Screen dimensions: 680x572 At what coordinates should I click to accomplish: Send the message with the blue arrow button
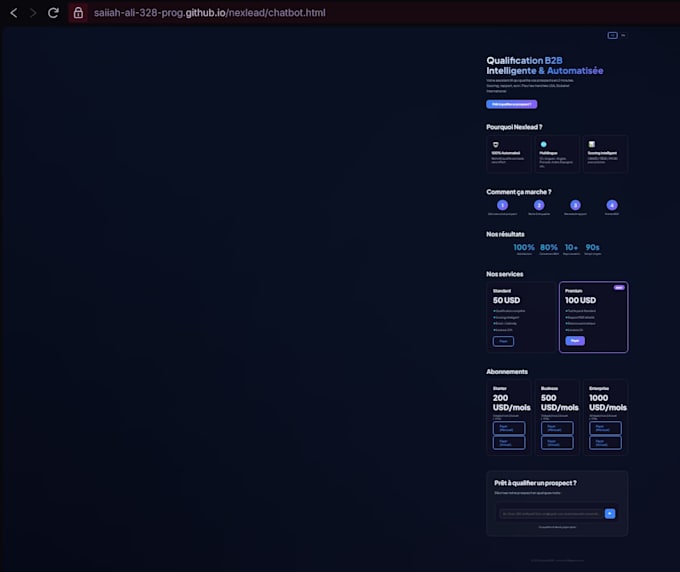610,514
